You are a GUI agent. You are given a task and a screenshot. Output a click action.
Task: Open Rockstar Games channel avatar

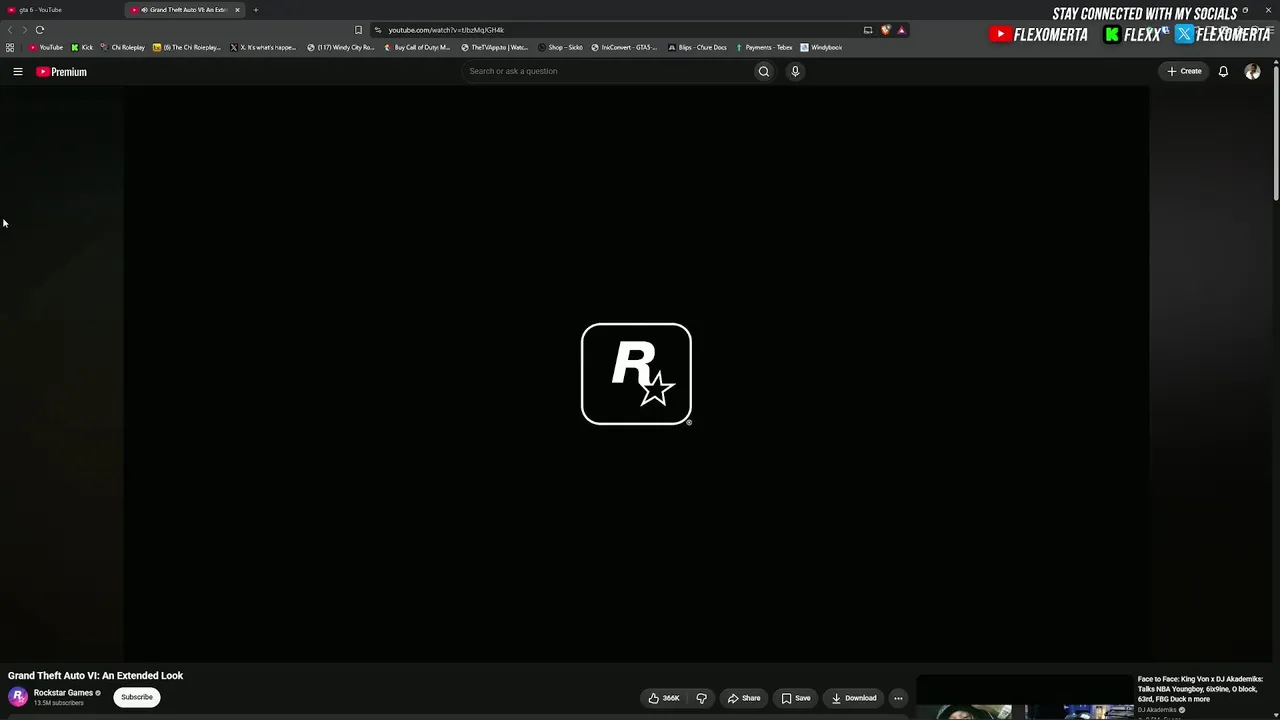point(18,697)
